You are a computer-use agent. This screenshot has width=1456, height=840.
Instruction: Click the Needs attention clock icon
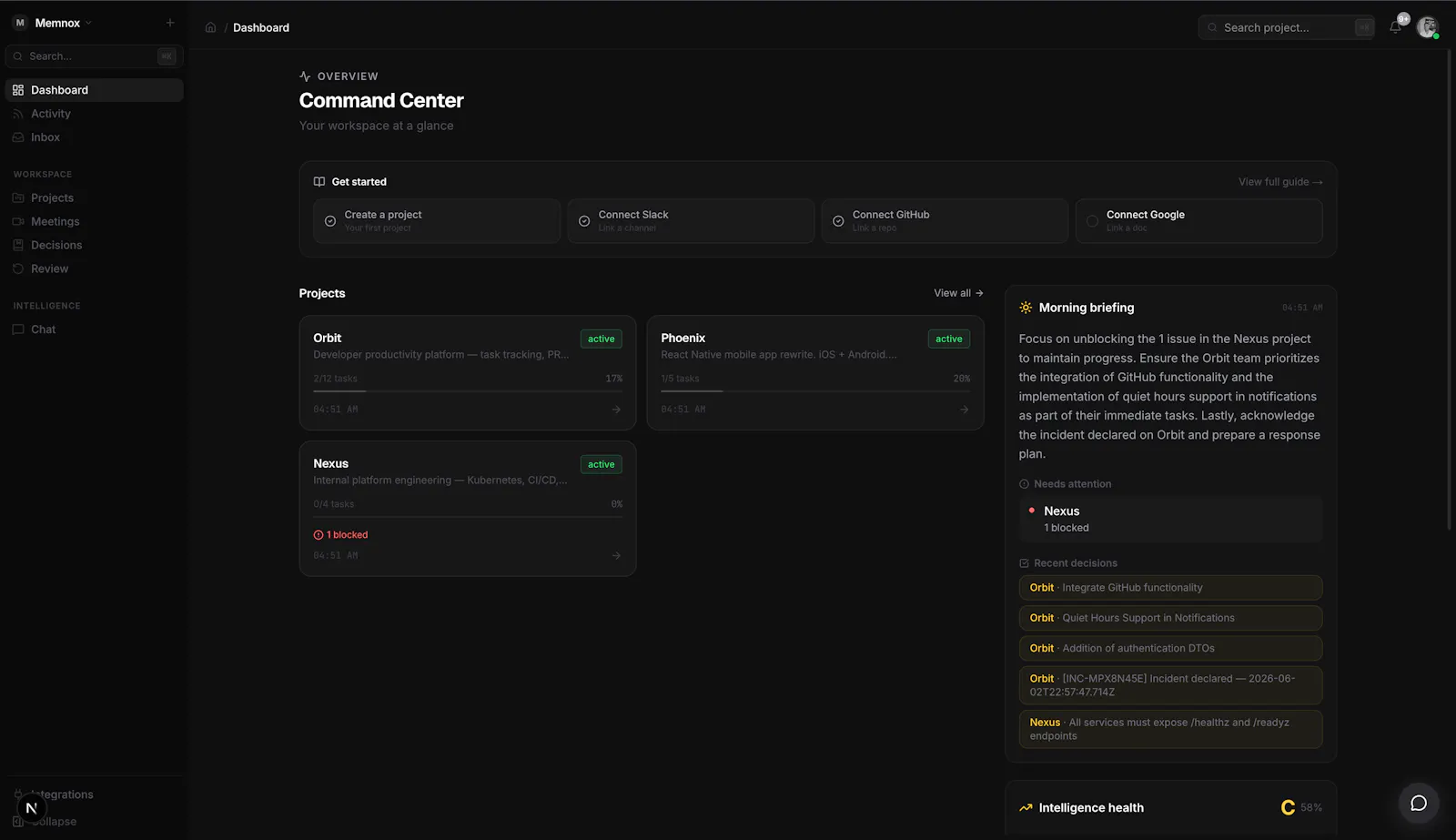[x=1024, y=484]
